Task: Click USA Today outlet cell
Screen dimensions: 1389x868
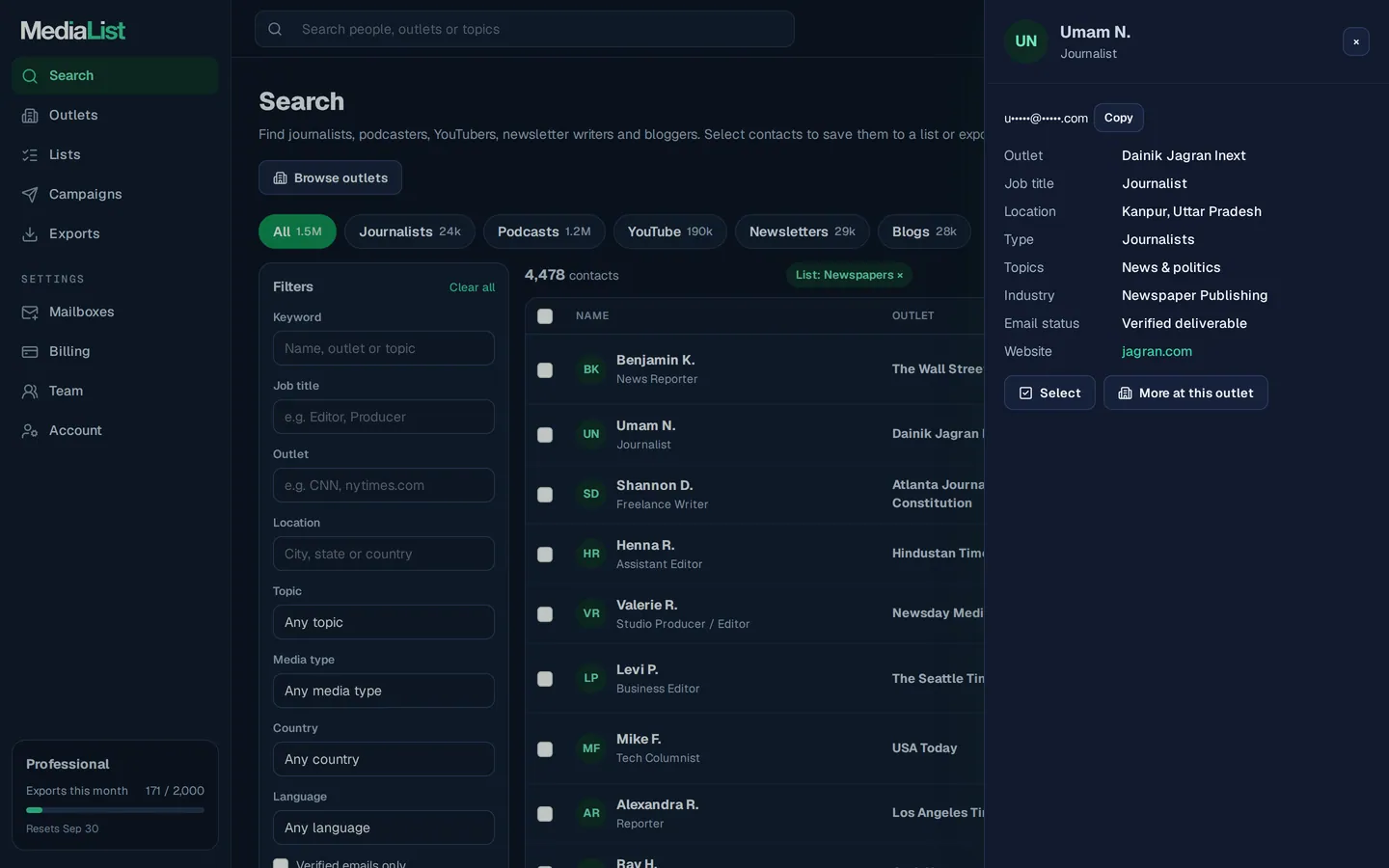Action: point(924,748)
